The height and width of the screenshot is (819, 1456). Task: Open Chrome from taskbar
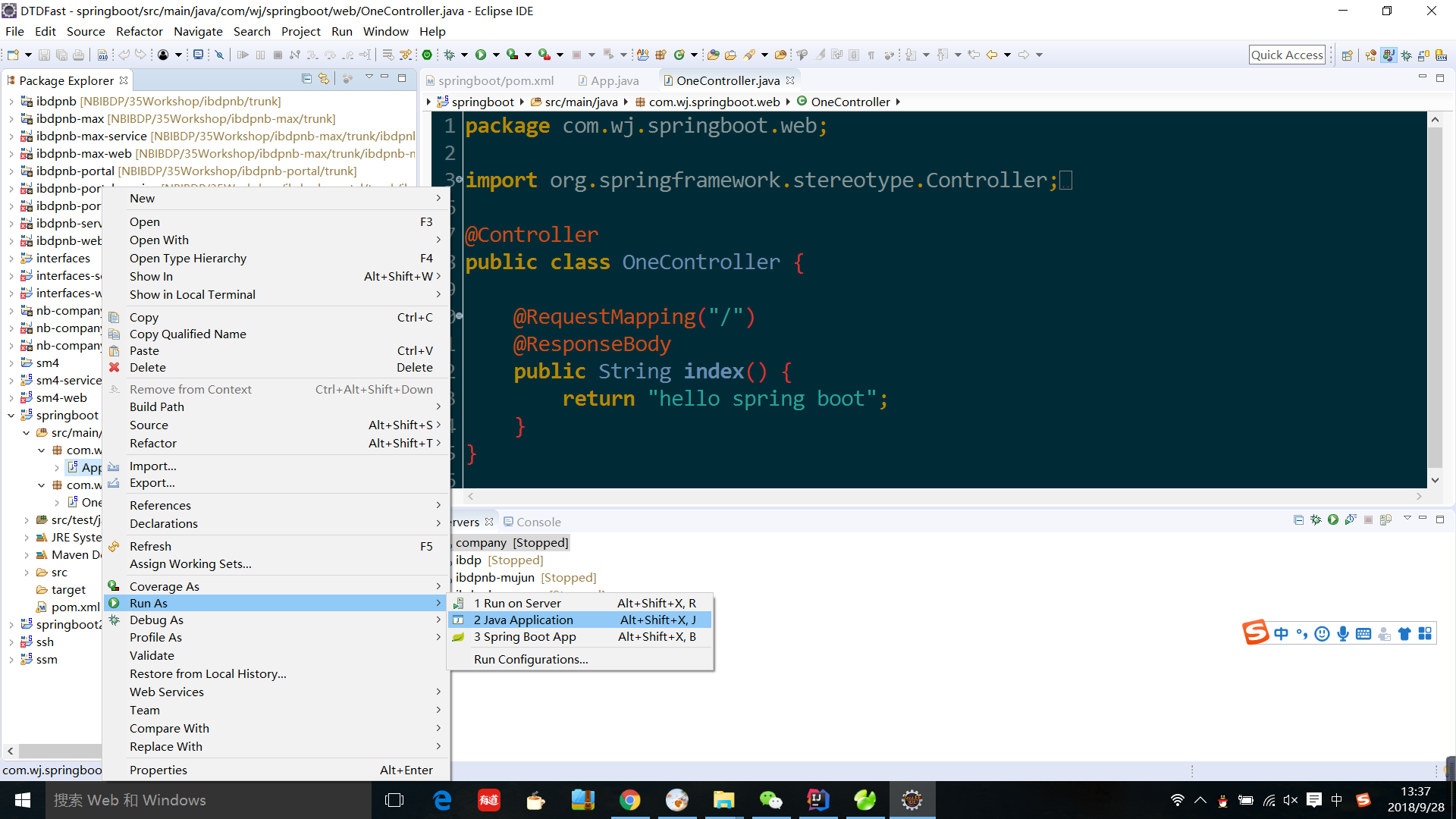coord(629,800)
